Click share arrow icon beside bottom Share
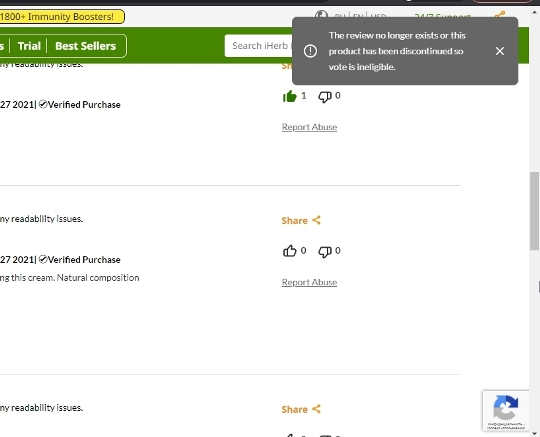 tap(316, 409)
